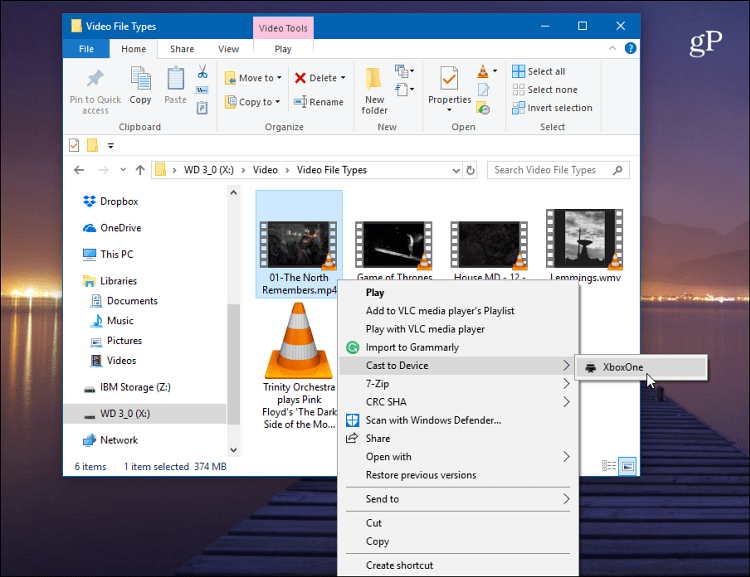Click Select none in the ribbon

(545, 89)
